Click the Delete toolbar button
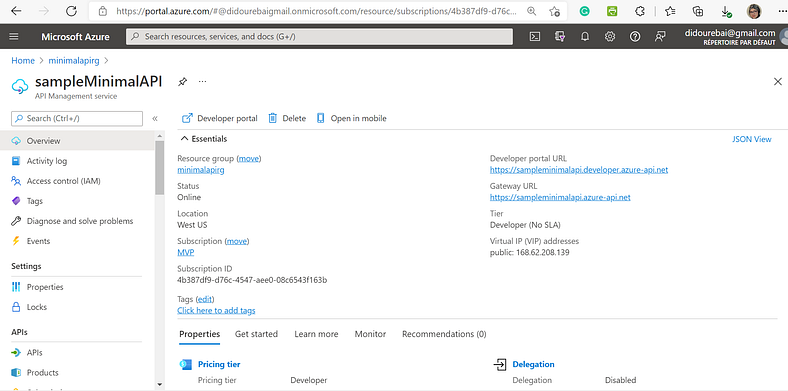This screenshot has height=391, width=788. 287,119
